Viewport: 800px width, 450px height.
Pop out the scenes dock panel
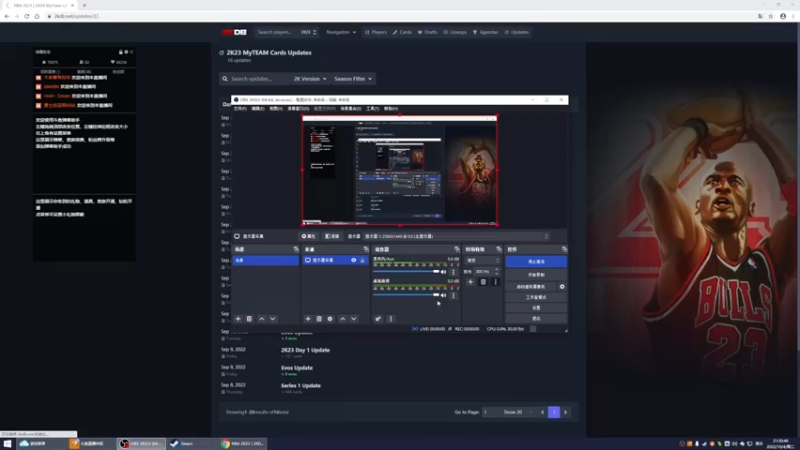[296, 249]
